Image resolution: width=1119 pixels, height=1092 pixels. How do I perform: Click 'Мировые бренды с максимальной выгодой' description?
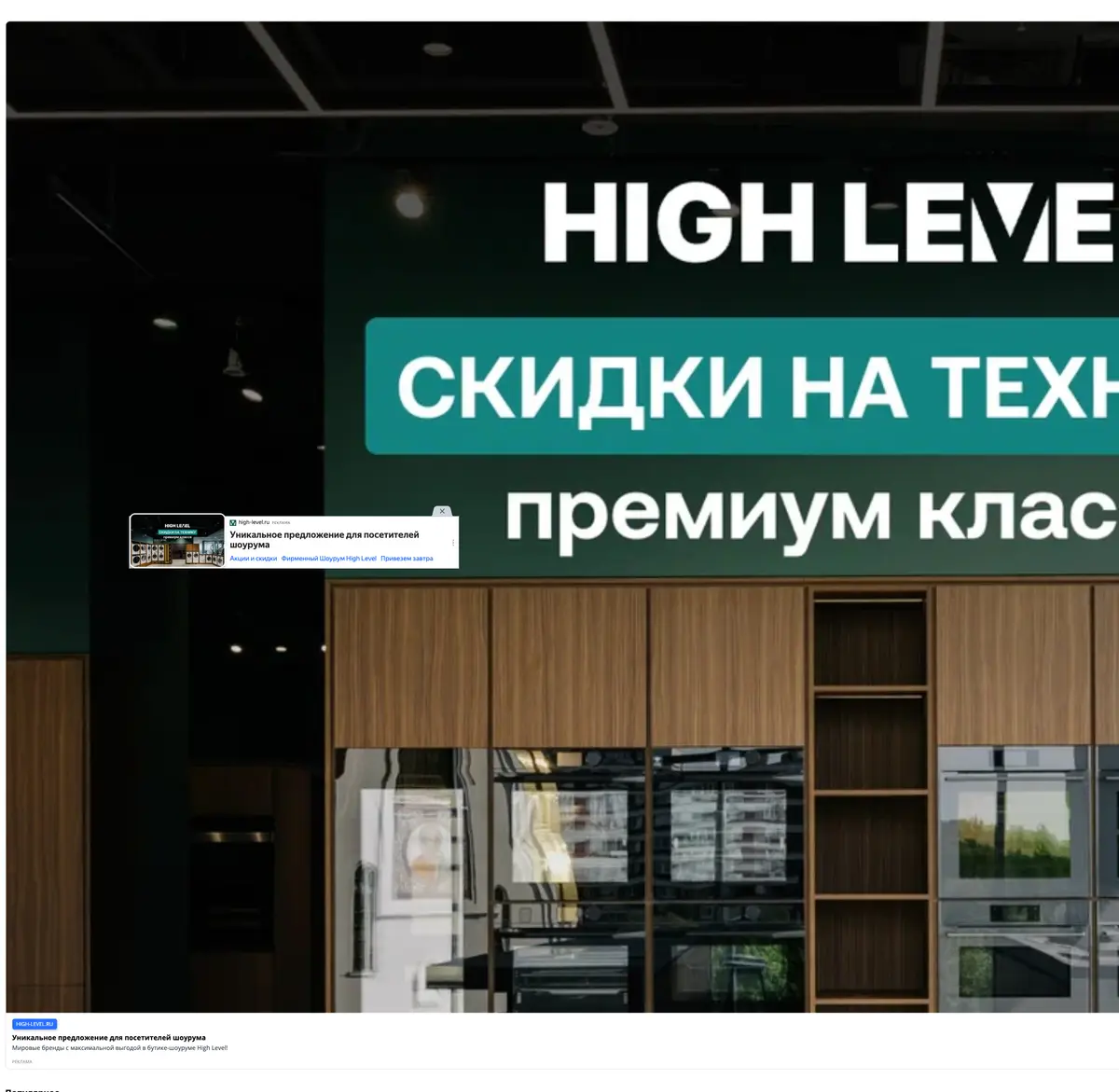coord(119,1048)
